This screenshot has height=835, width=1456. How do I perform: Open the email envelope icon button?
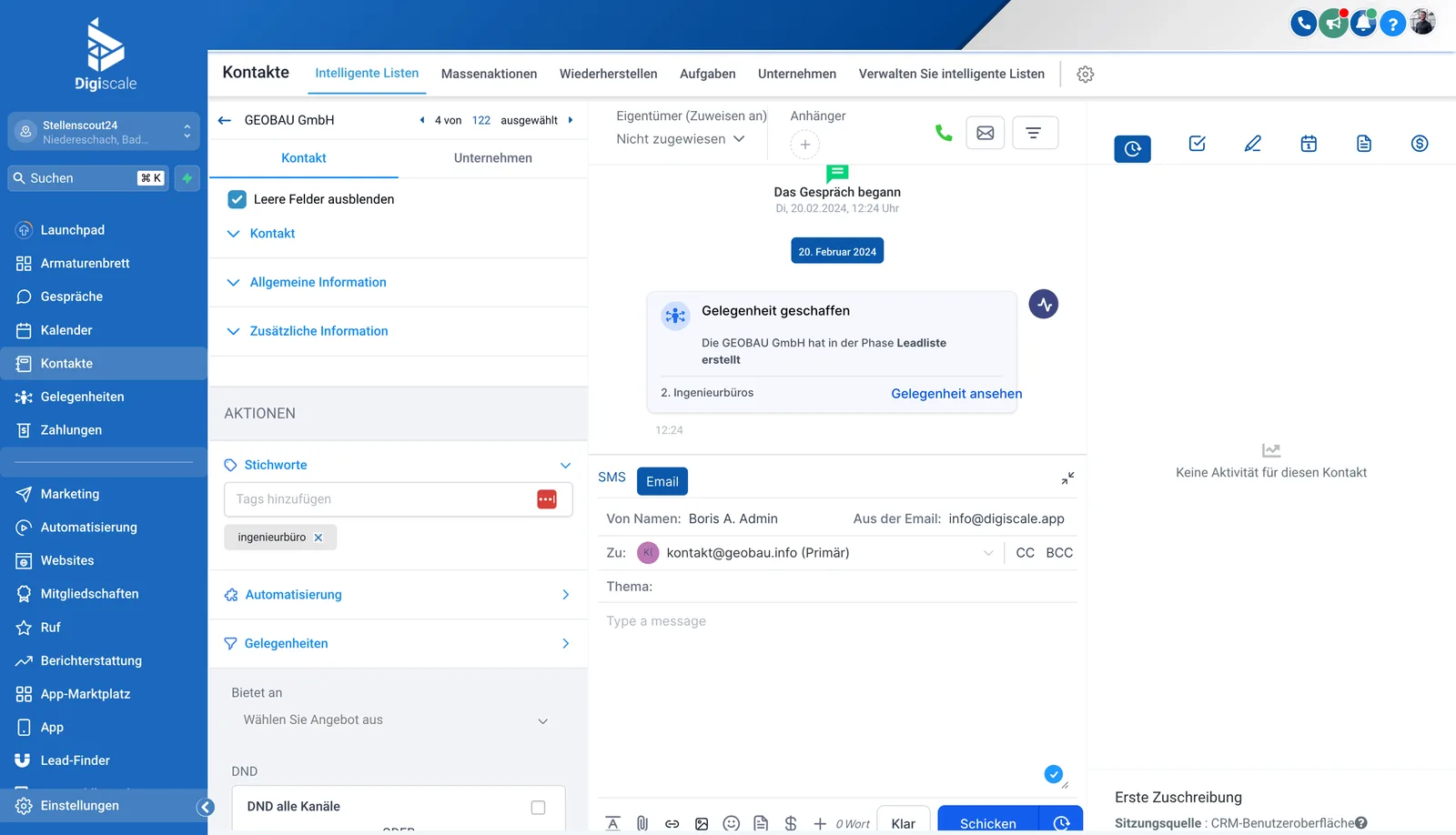(986, 133)
